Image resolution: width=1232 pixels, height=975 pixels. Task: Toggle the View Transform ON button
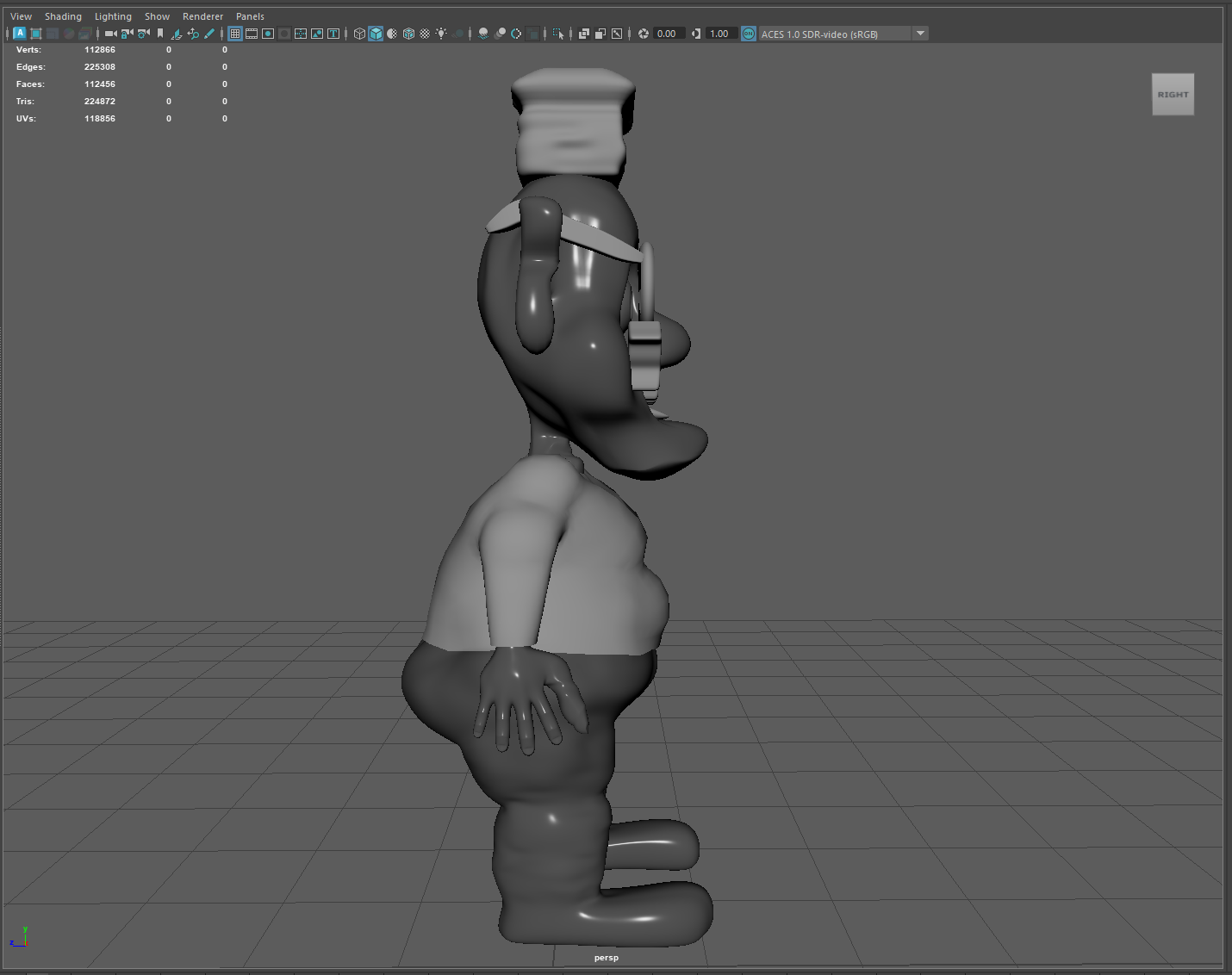749,34
